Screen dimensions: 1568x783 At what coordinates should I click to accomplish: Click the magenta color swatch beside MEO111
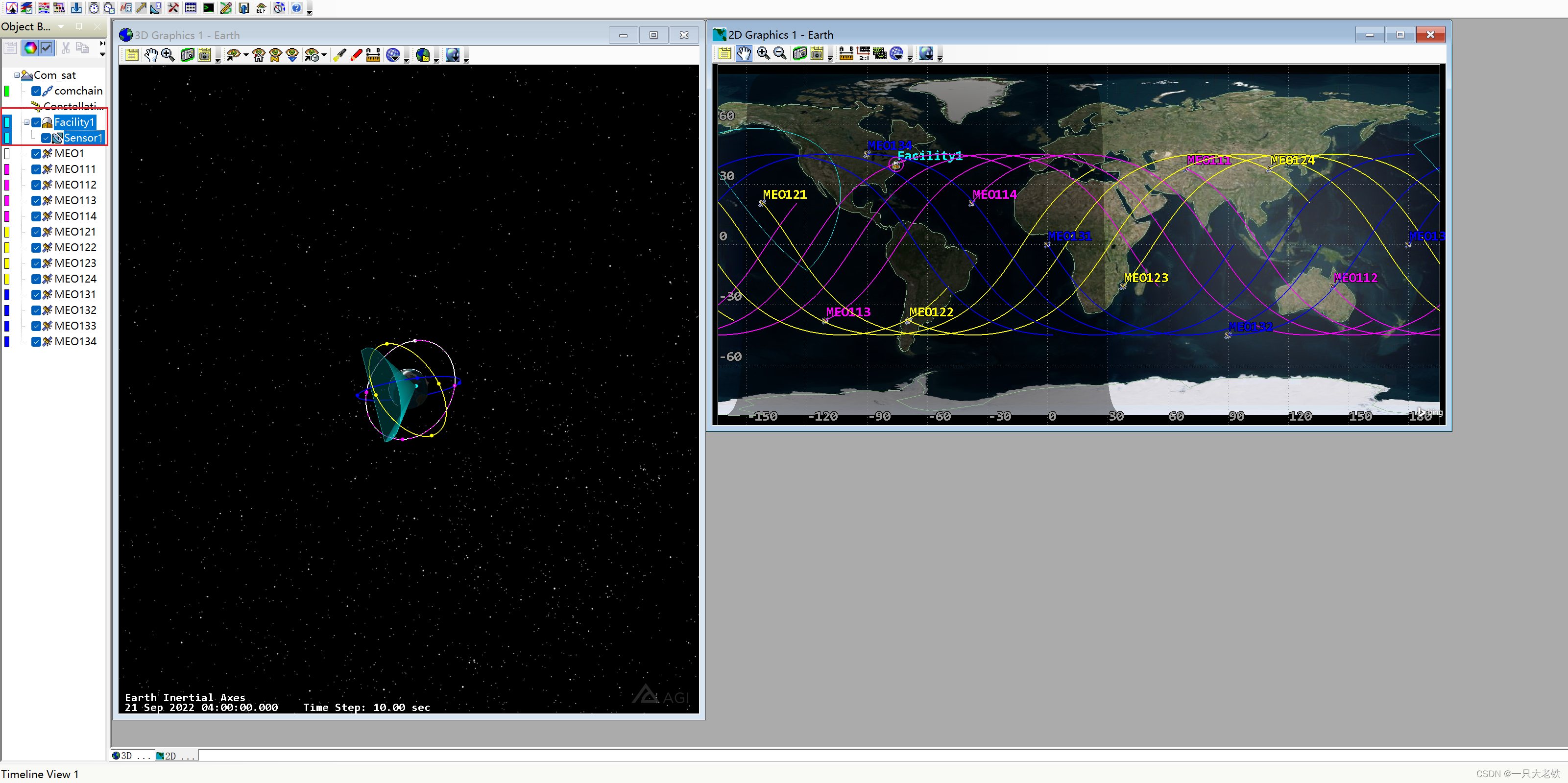pos(7,169)
